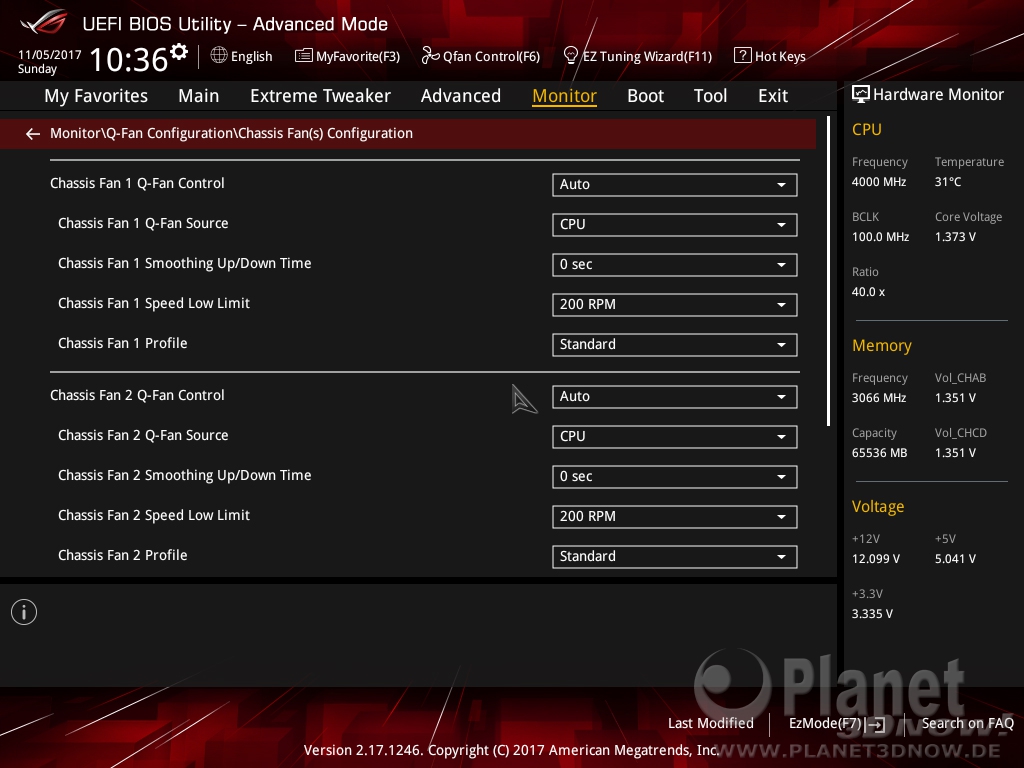Image resolution: width=1024 pixels, height=768 pixels.
Task: Select Chassis Fan 2 Q-Fan Source label
Action: [143, 436]
